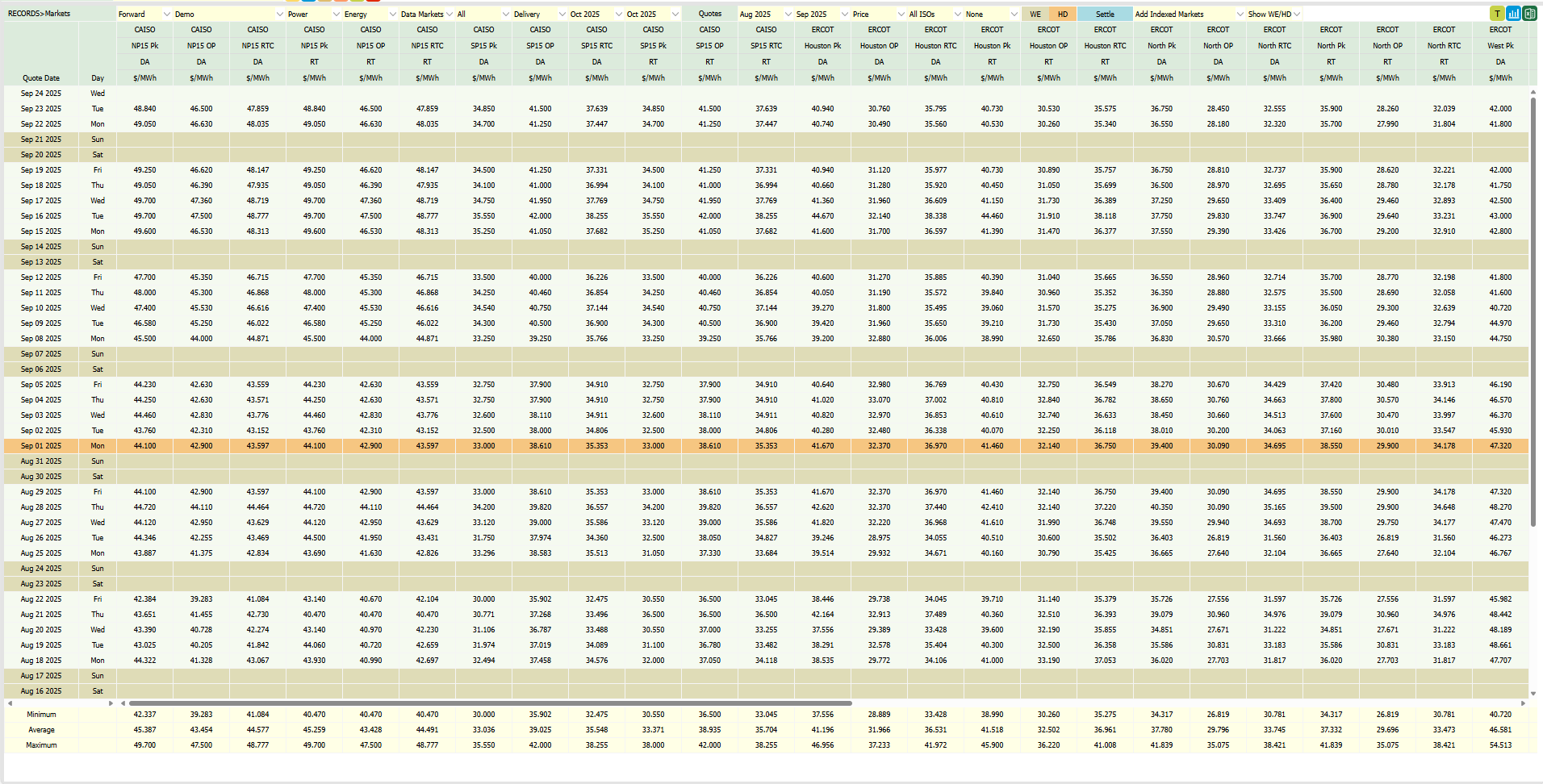Click the 46.956 maximum value cell
The height and width of the screenshot is (784, 1543).
tap(822, 745)
